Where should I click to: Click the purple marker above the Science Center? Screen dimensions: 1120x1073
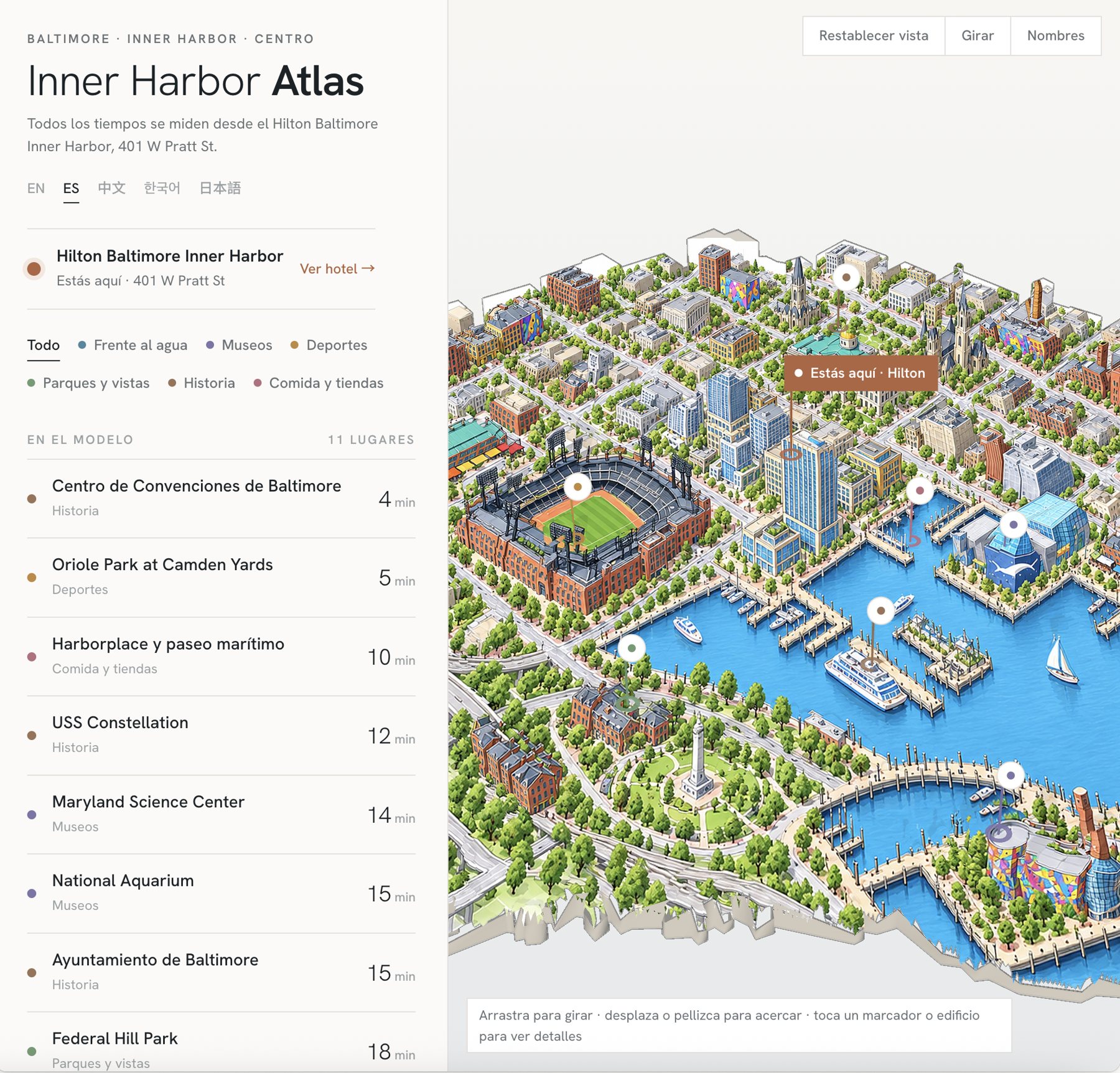coord(1010,775)
